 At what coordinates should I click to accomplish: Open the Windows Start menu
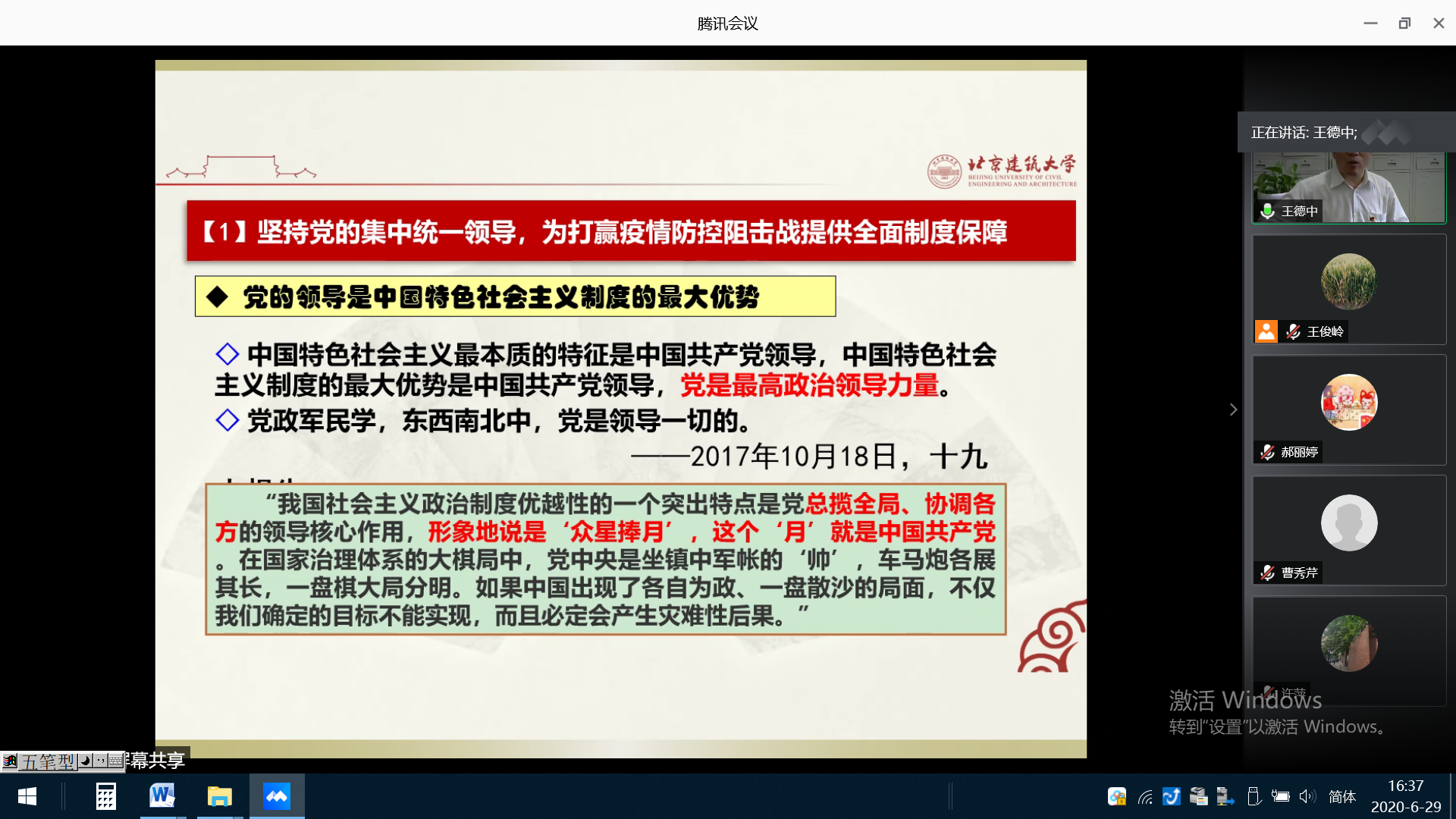tap(27, 796)
